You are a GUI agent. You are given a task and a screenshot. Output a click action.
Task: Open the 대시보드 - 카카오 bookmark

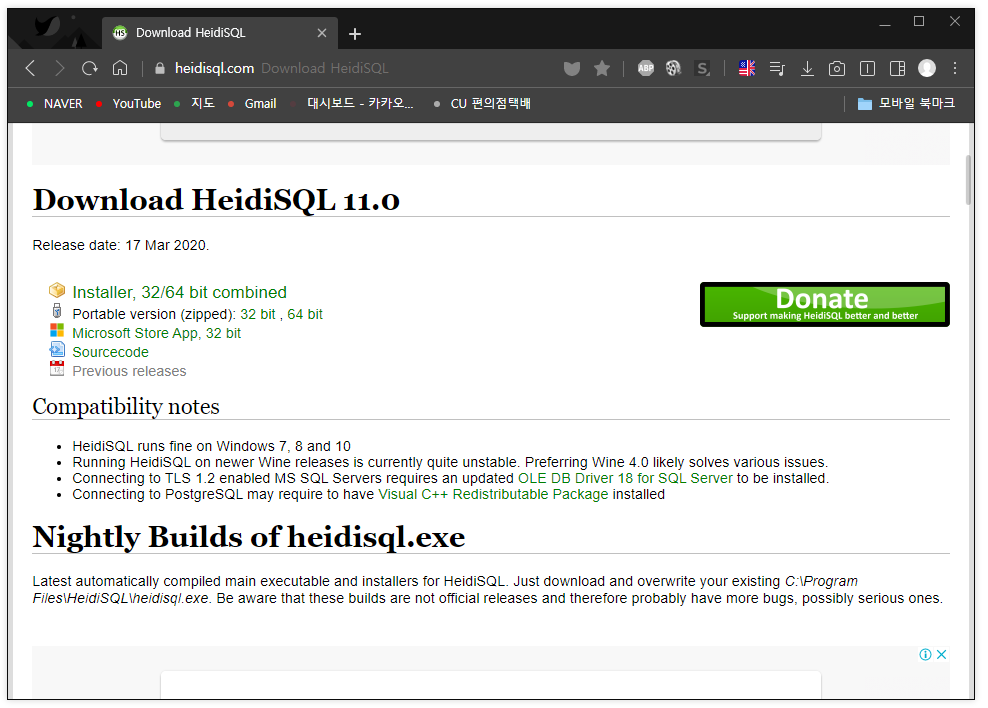pyautogui.click(x=353, y=103)
